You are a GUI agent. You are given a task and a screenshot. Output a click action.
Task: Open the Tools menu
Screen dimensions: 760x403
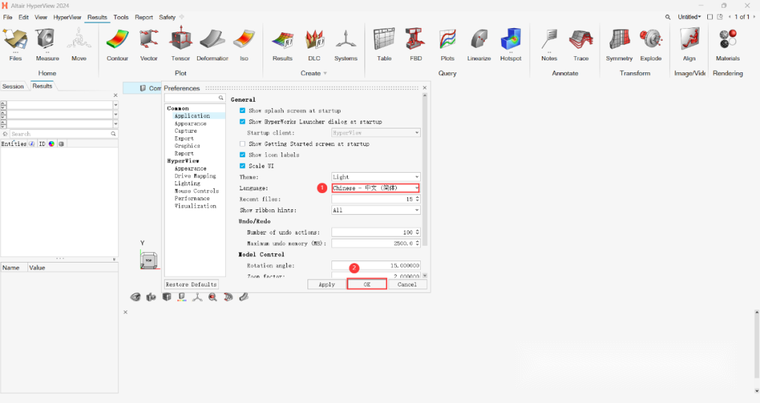click(x=121, y=17)
